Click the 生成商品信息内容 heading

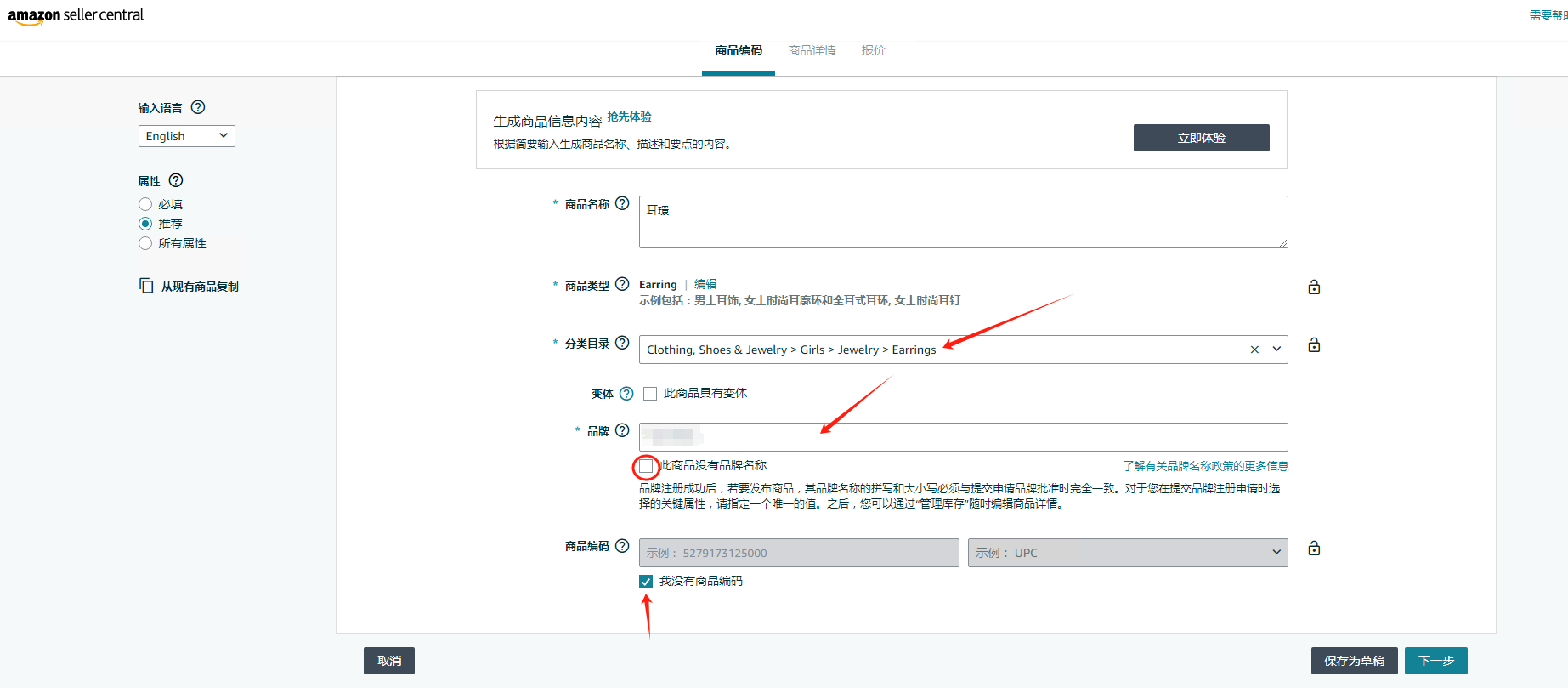point(547,121)
